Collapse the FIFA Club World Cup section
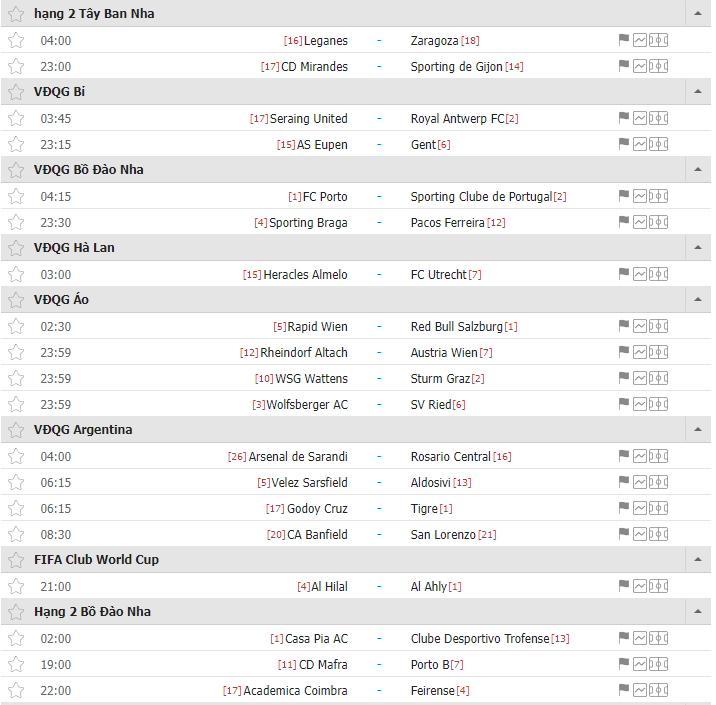The height and width of the screenshot is (705, 716). point(697,560)
